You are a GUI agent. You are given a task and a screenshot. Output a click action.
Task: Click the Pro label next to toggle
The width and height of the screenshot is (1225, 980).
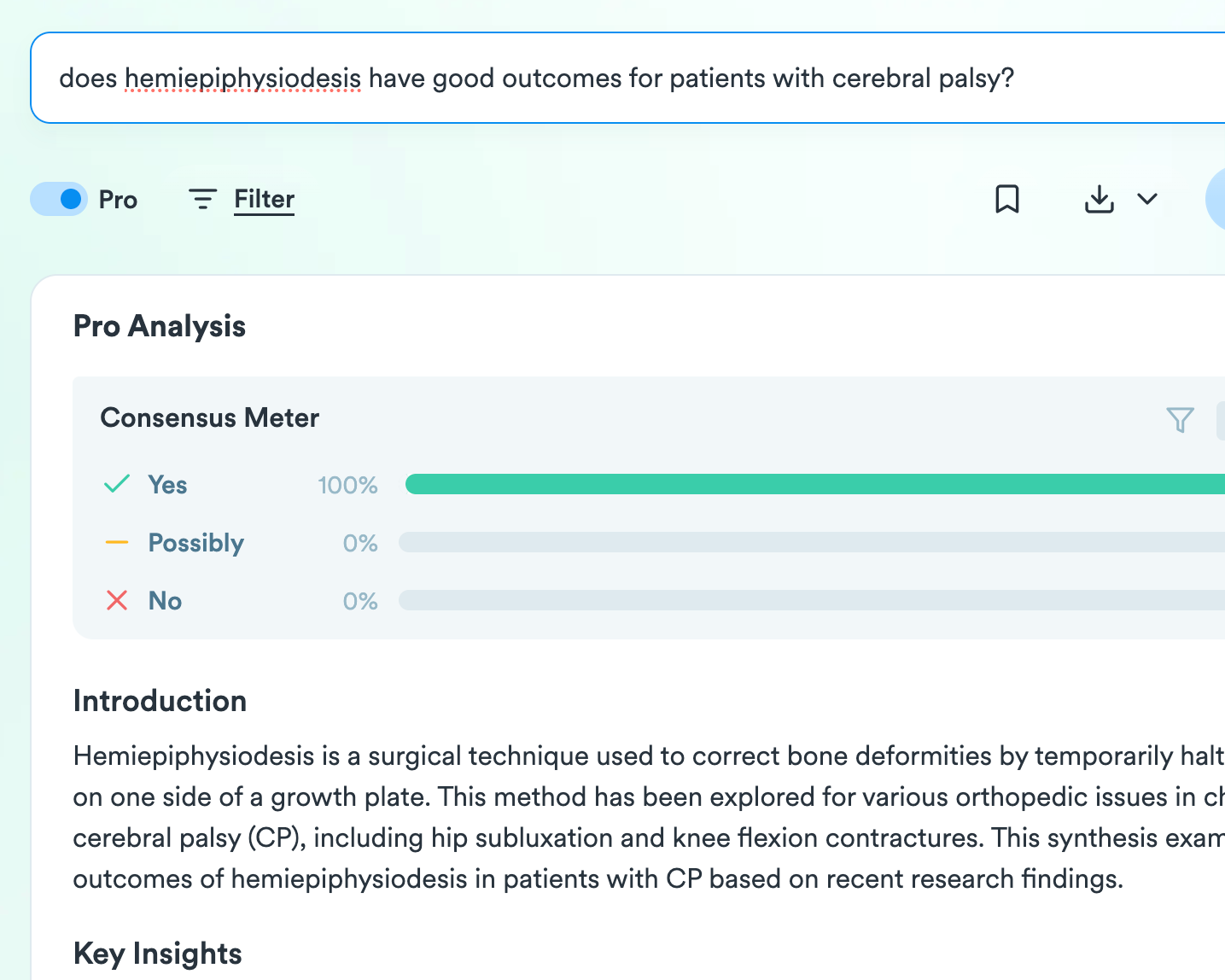(118, 200)
